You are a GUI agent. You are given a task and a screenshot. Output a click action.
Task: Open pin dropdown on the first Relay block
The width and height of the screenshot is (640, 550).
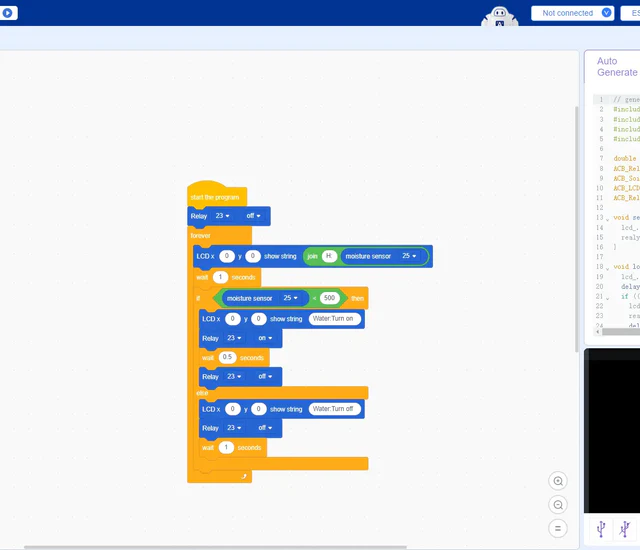pyautogui.click(x=222, y=216)
